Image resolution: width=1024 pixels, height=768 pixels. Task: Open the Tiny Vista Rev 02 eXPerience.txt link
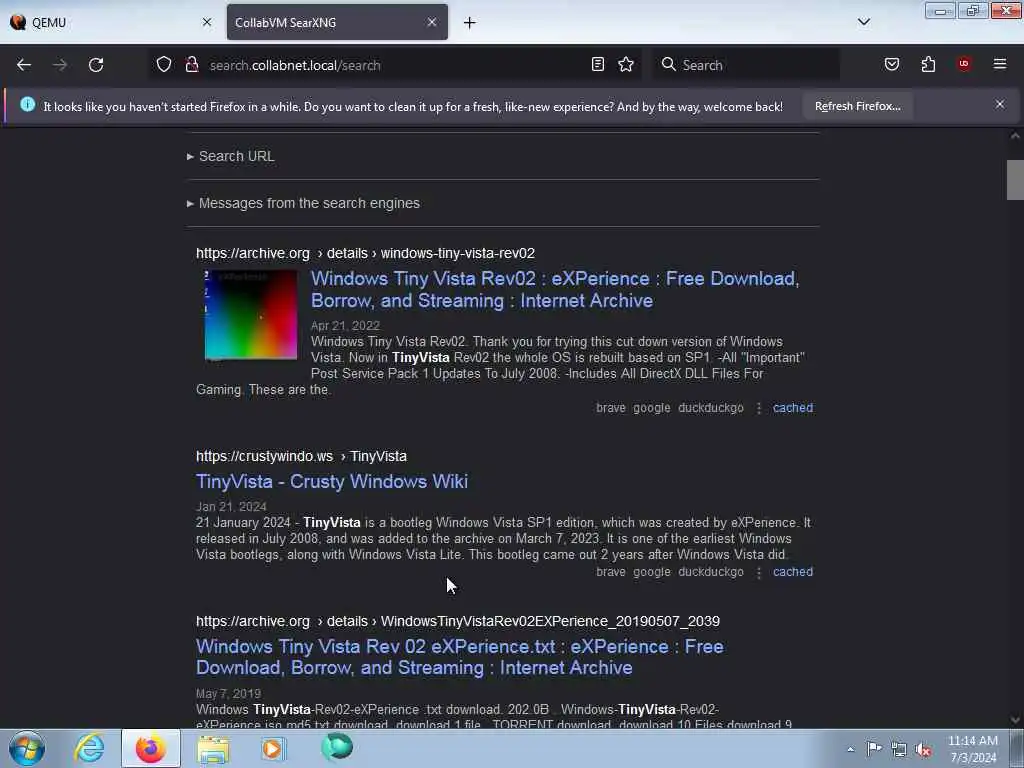click(460, 657)
